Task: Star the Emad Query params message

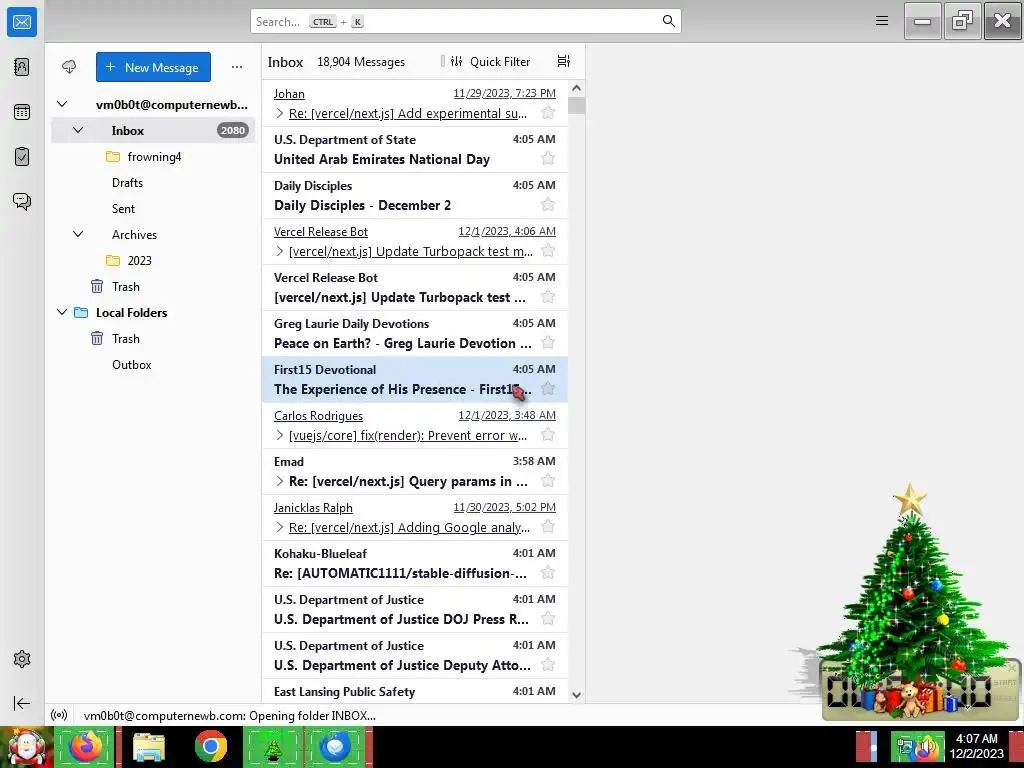Action: click(x=548, y=481)
